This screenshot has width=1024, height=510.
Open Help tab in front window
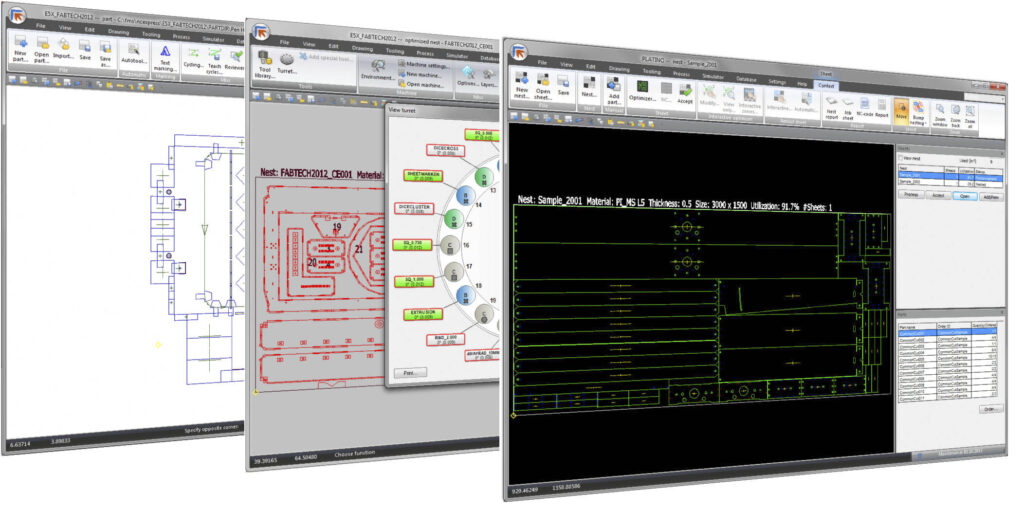point(801,84)
